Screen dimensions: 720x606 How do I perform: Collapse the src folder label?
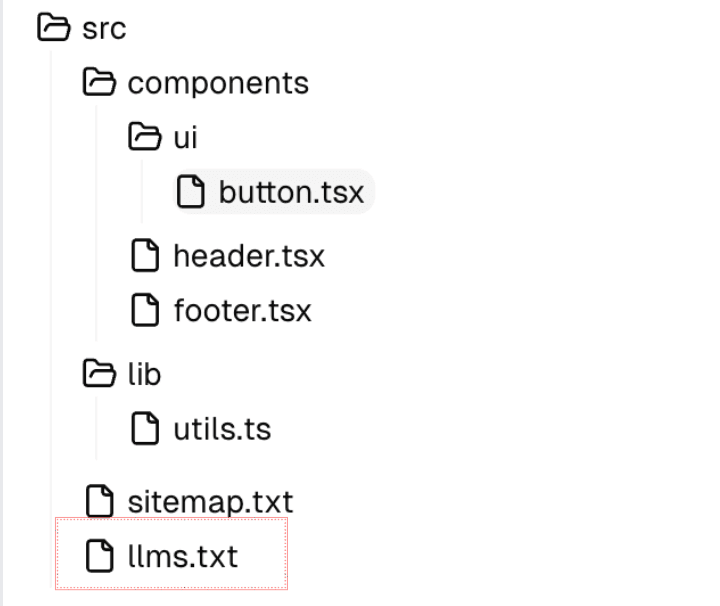(104, 28)
